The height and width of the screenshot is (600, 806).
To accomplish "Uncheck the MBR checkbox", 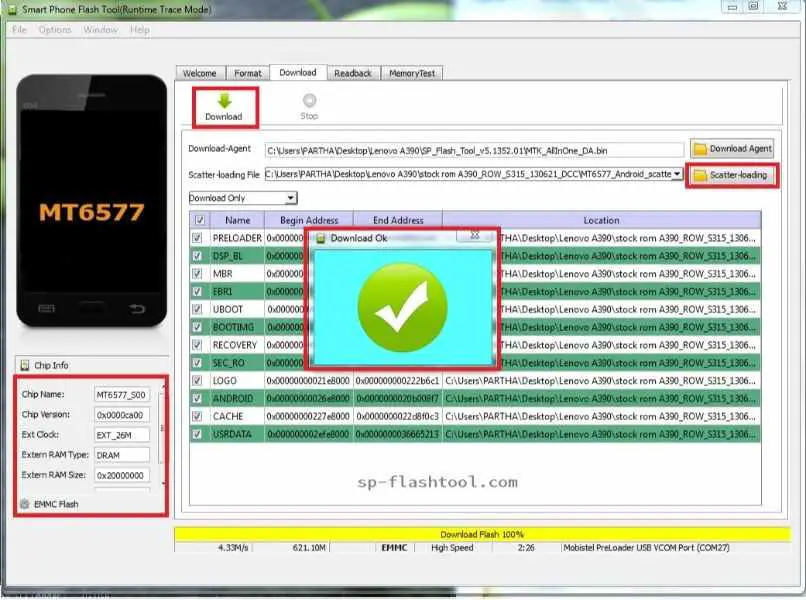I will pyautogui.click(x=197, y=274).
